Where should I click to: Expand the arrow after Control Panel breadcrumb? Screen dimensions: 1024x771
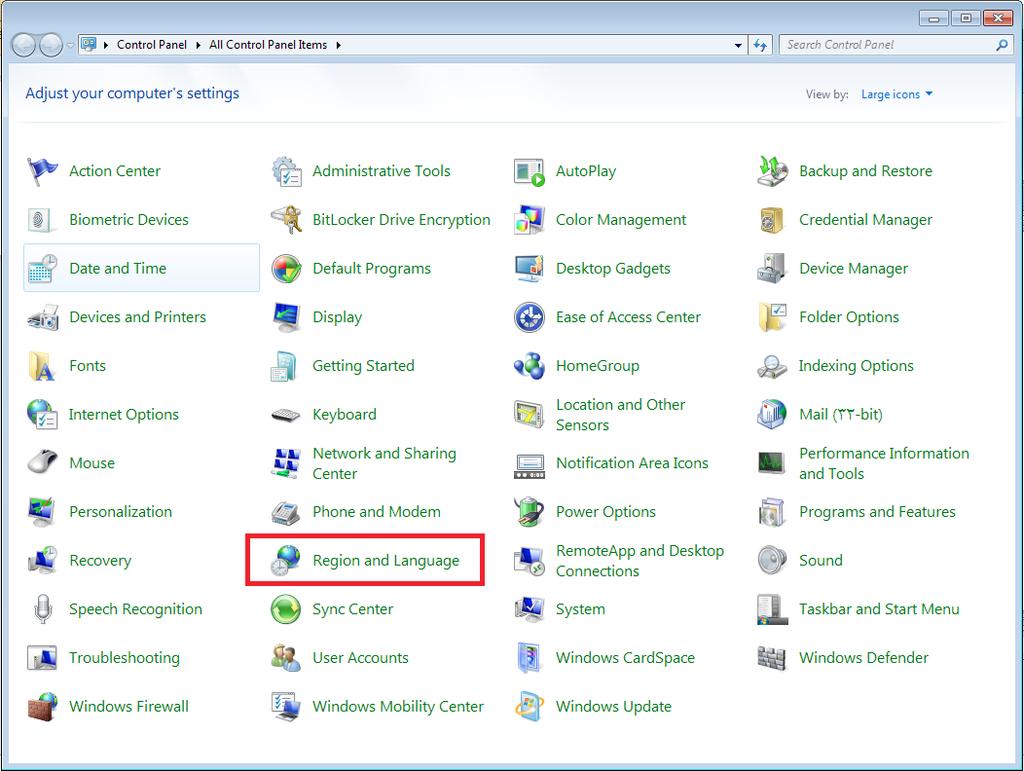[x=198, y=45]
